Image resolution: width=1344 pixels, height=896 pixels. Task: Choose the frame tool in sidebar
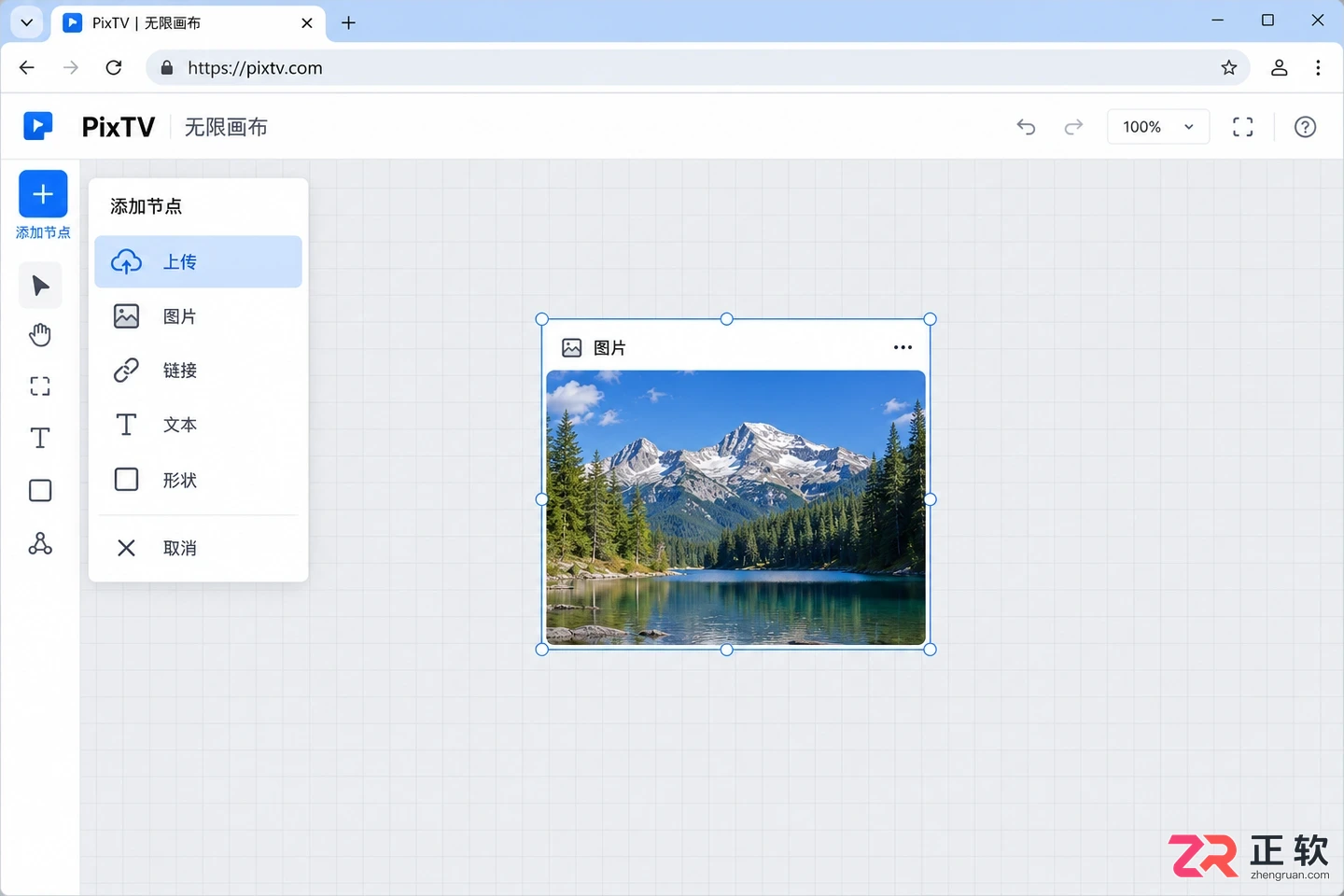(40, 386)
